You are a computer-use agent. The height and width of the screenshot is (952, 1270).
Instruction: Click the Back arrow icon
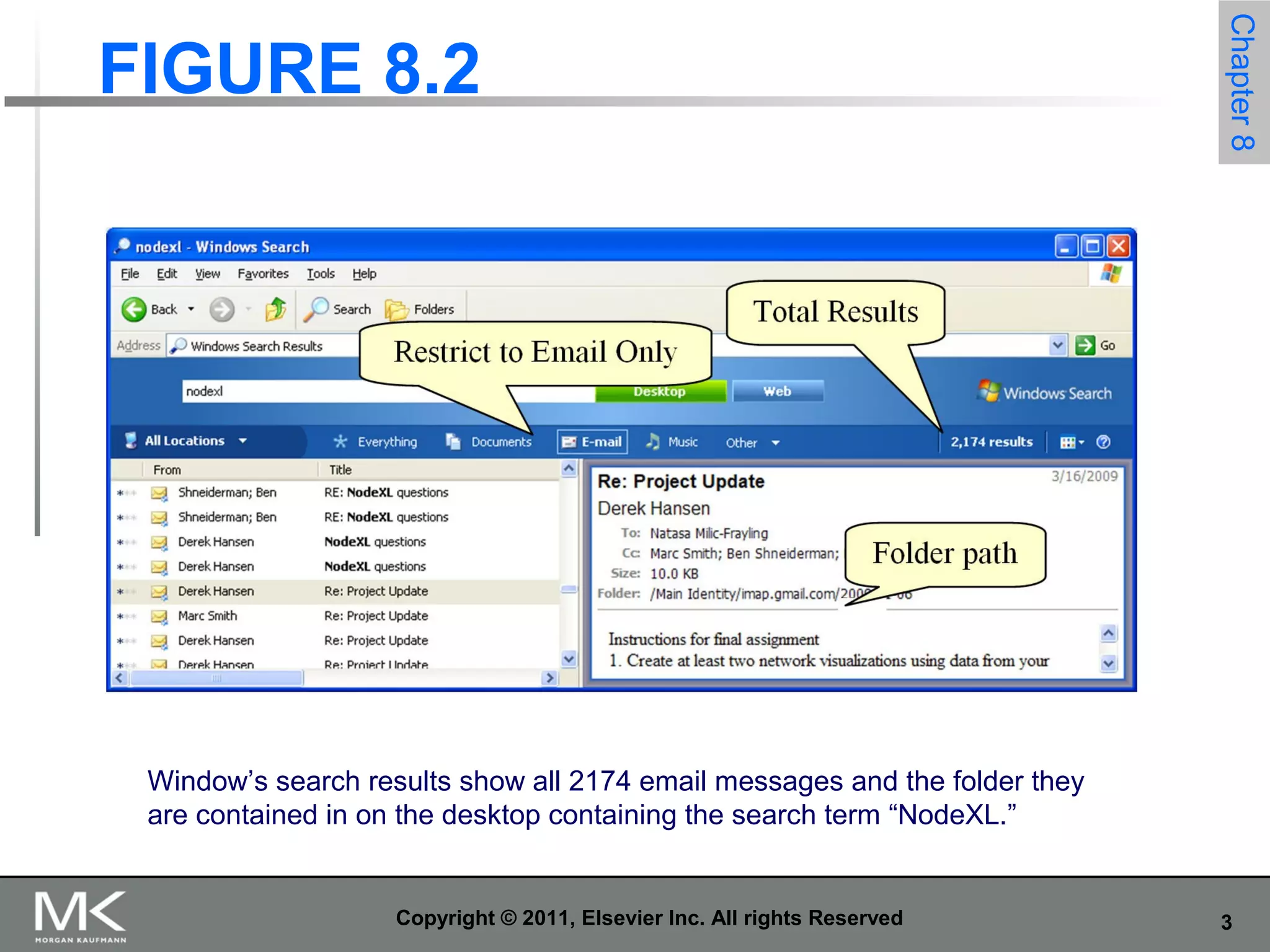(134, 309)
